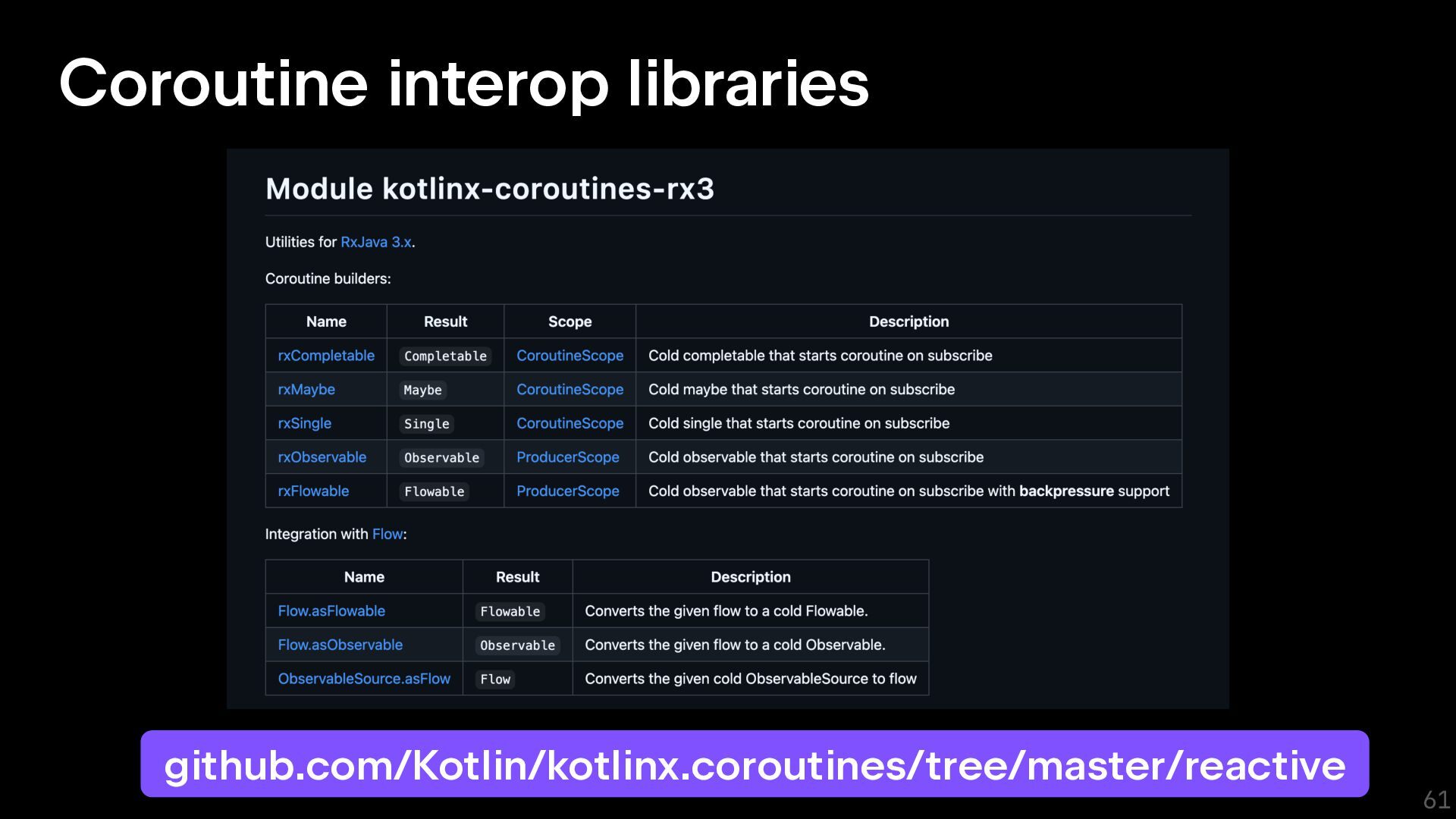Click the ObservableSource.asFlow link

(364, 679)
